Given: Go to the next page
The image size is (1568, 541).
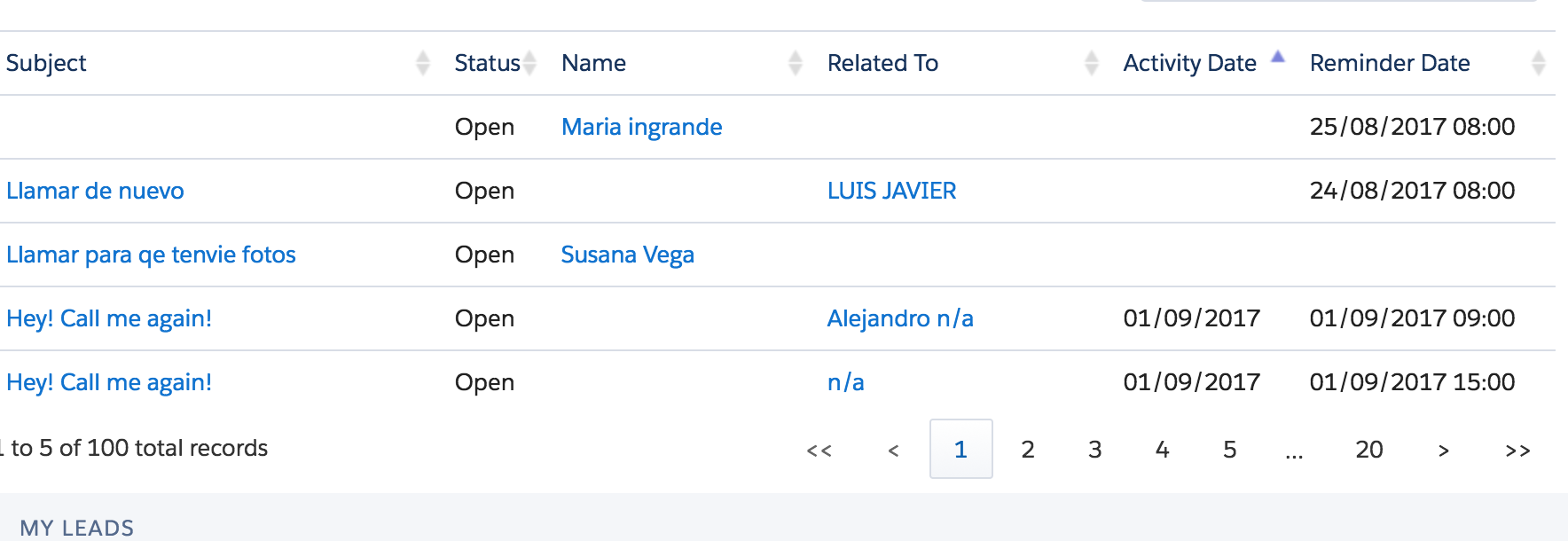Looking at the screenshot, I should point(1444,451).
